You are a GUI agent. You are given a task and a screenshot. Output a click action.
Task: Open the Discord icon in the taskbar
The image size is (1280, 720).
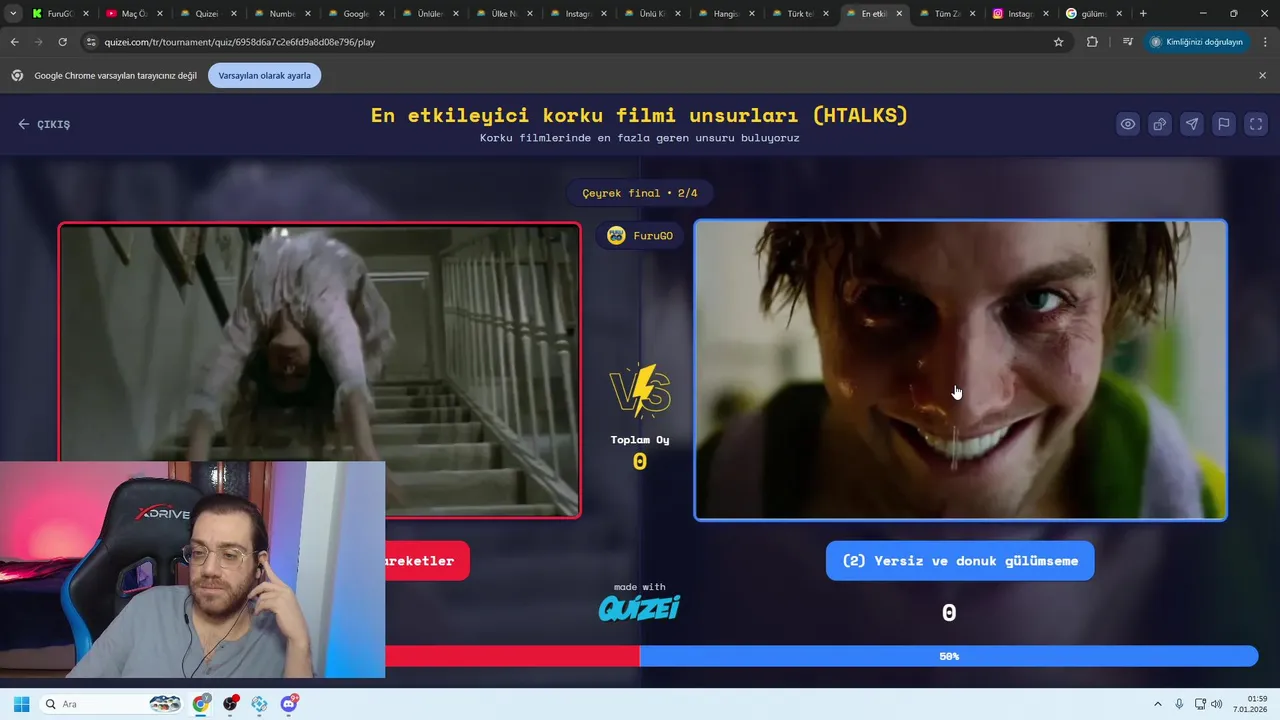pos(289,704)
